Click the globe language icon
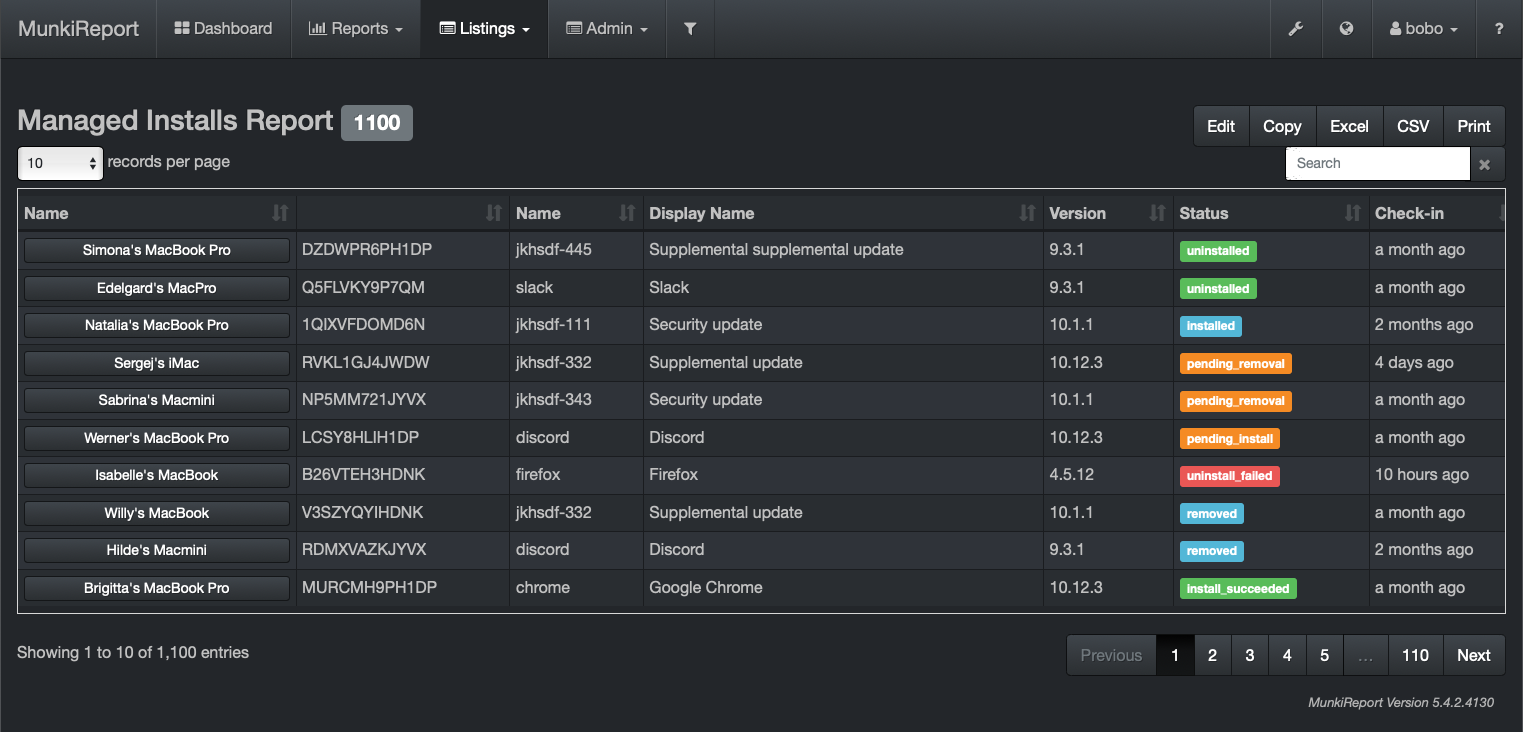The height and width of the screenshot is (732, 1523). (x=1346, y=28)
